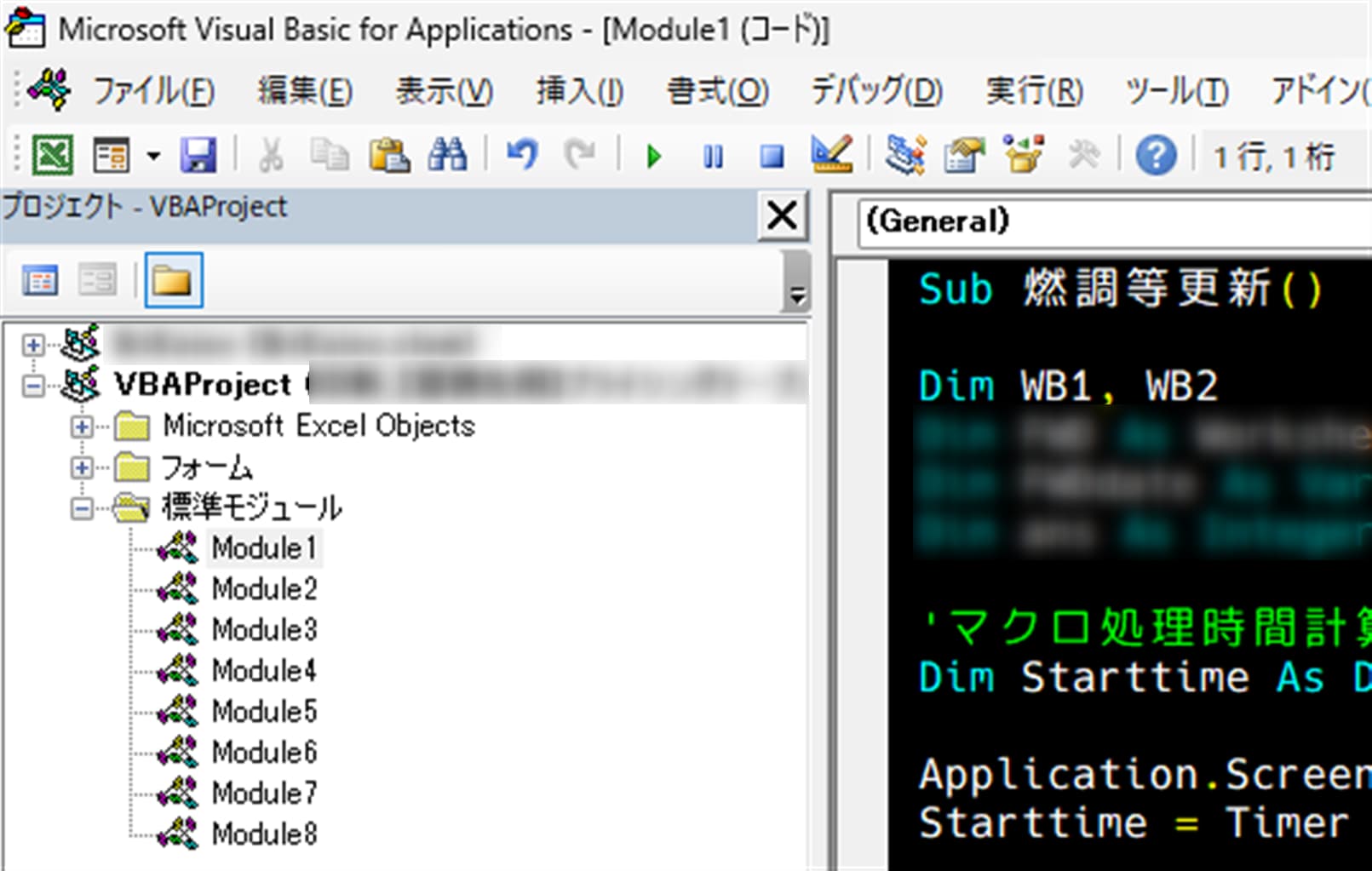Undo the last edit with the Undo arrow
Image resolution: width=1372 pixels, height=871 pixels.
point(522,156)
